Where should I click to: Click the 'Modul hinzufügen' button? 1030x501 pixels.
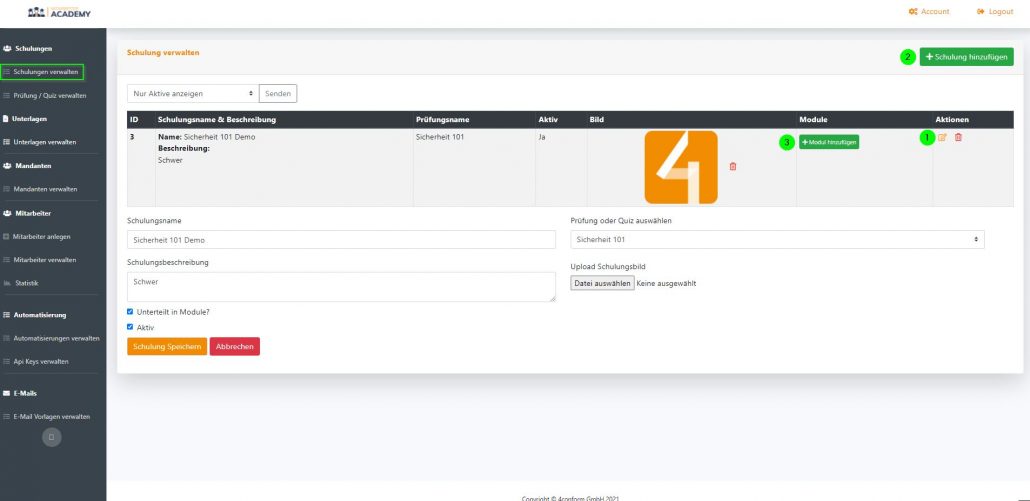pyautogui.click(x=829, y=142)
